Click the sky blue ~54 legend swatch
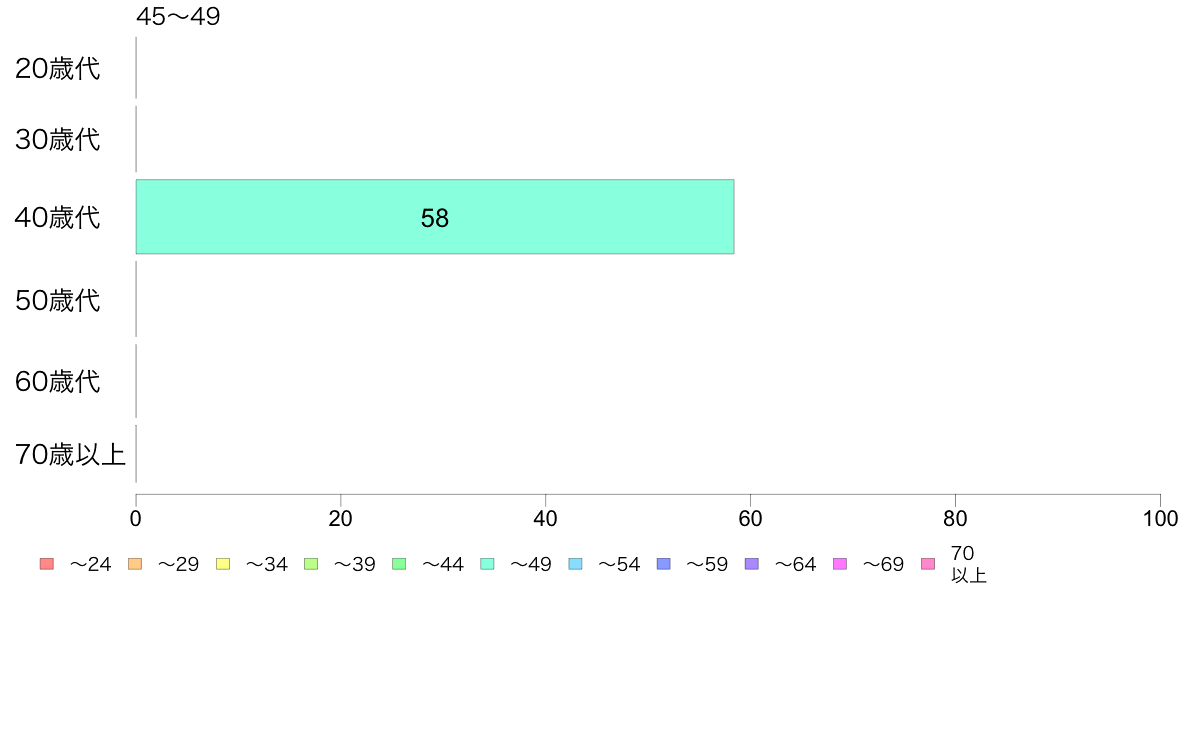 [x=575, y=564]
